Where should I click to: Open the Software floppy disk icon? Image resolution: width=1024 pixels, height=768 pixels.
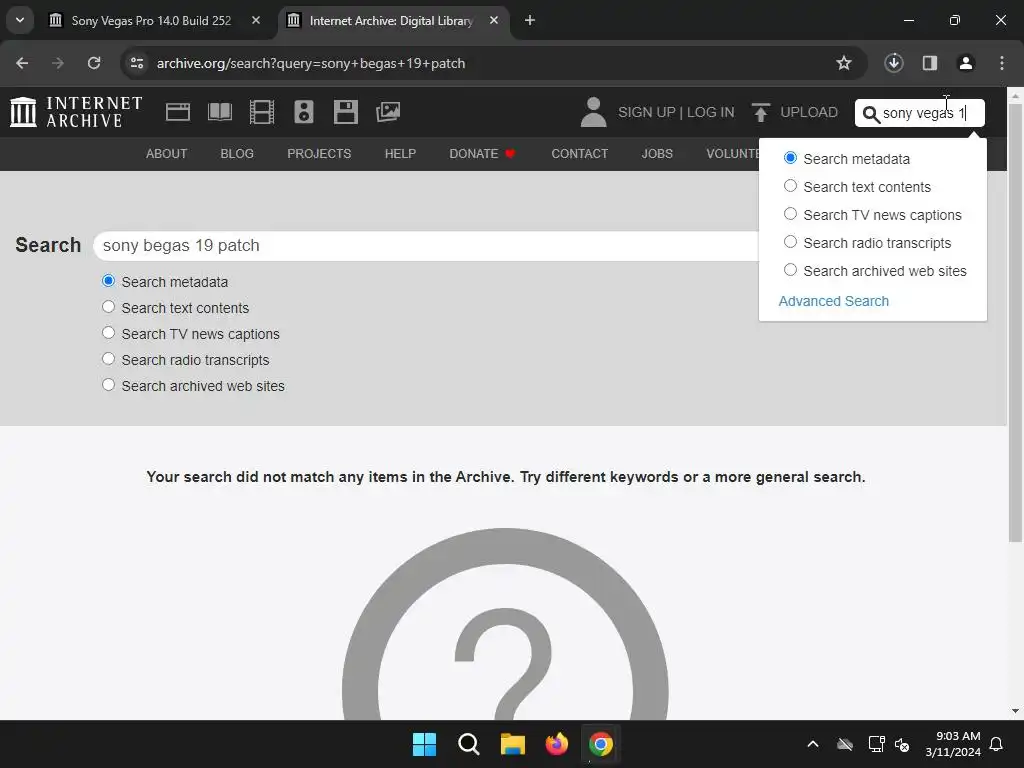[345, 112]
